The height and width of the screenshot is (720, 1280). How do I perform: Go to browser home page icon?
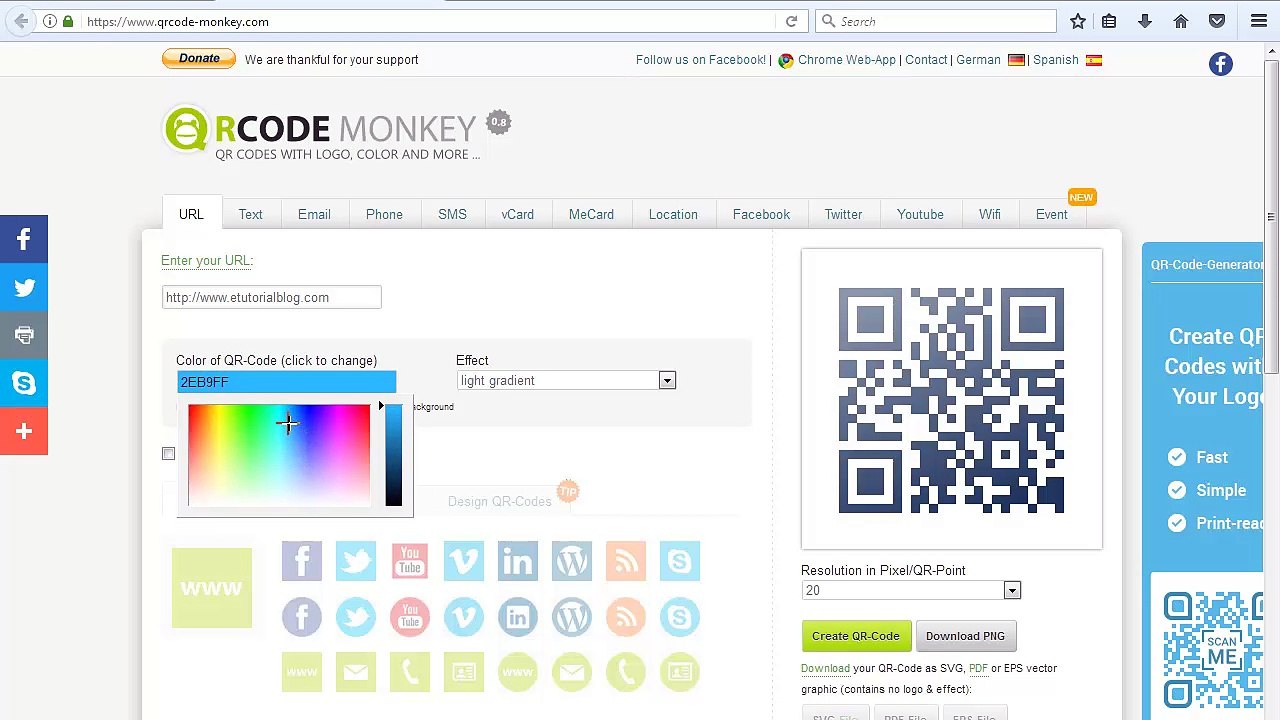[x=1181, y=21]
